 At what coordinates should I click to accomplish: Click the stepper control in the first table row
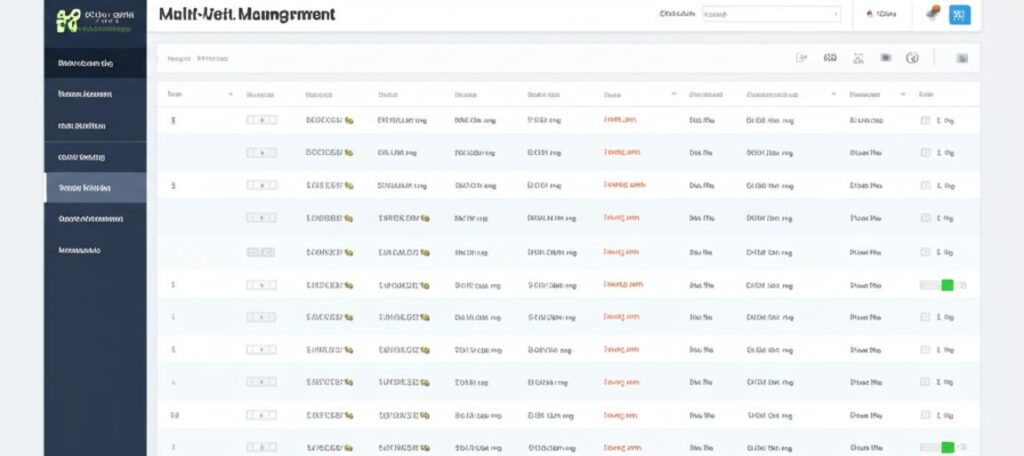point(261,120)
